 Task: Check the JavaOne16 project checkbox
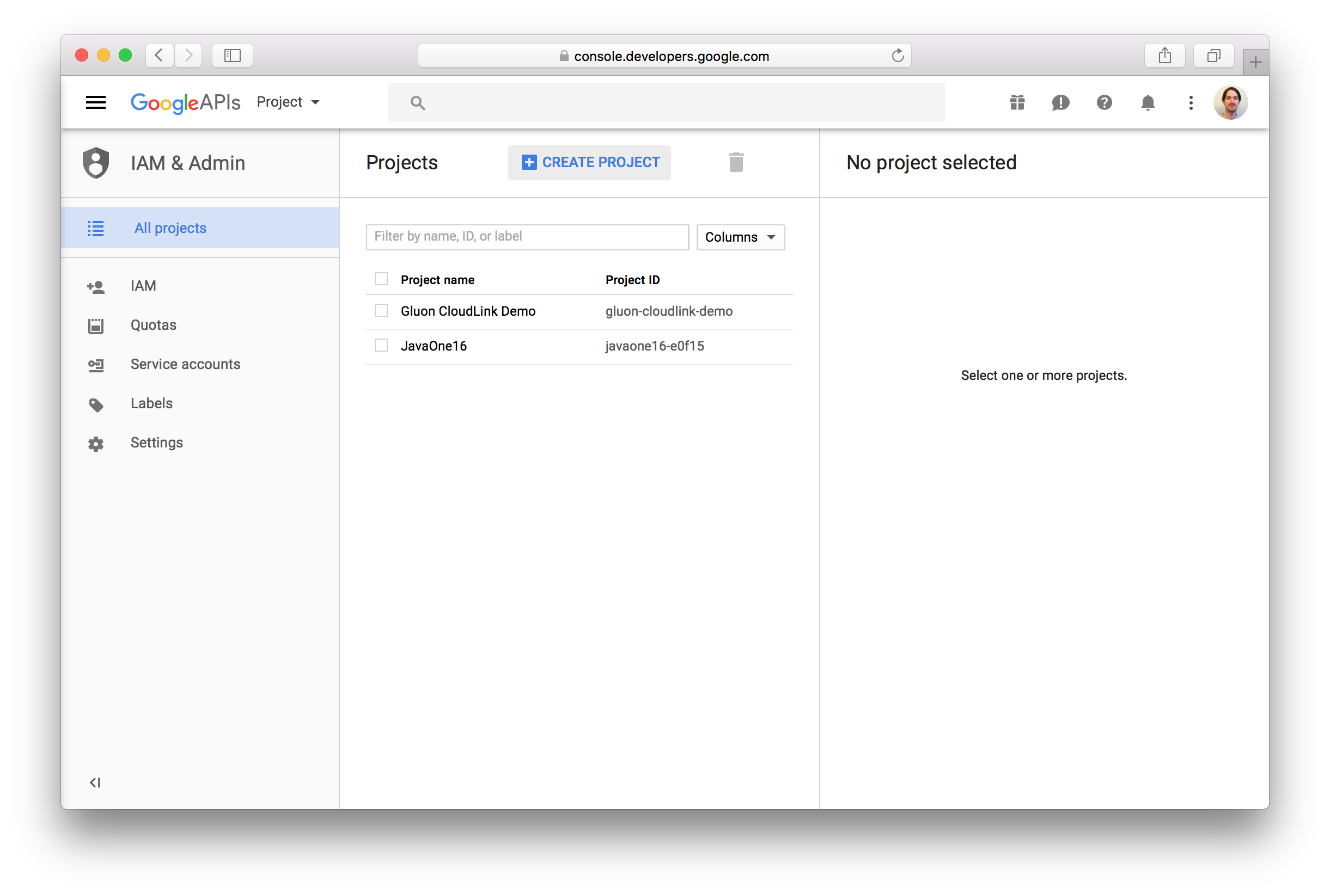[381, 345]
